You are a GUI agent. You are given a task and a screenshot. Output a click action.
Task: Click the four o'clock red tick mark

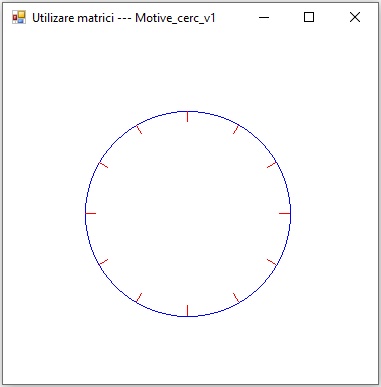[272, 262]
